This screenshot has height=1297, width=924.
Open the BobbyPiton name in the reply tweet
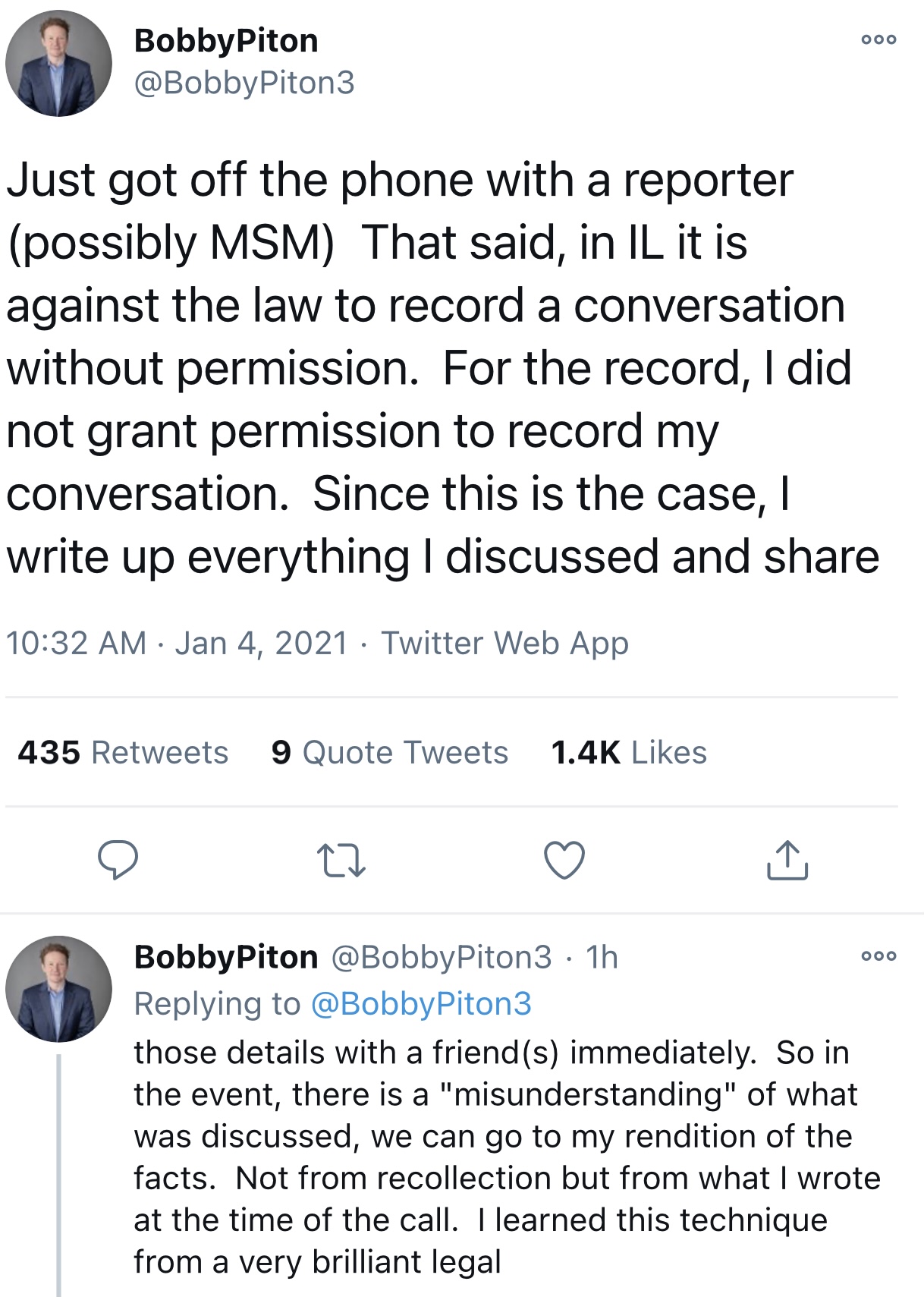[226, 957]
